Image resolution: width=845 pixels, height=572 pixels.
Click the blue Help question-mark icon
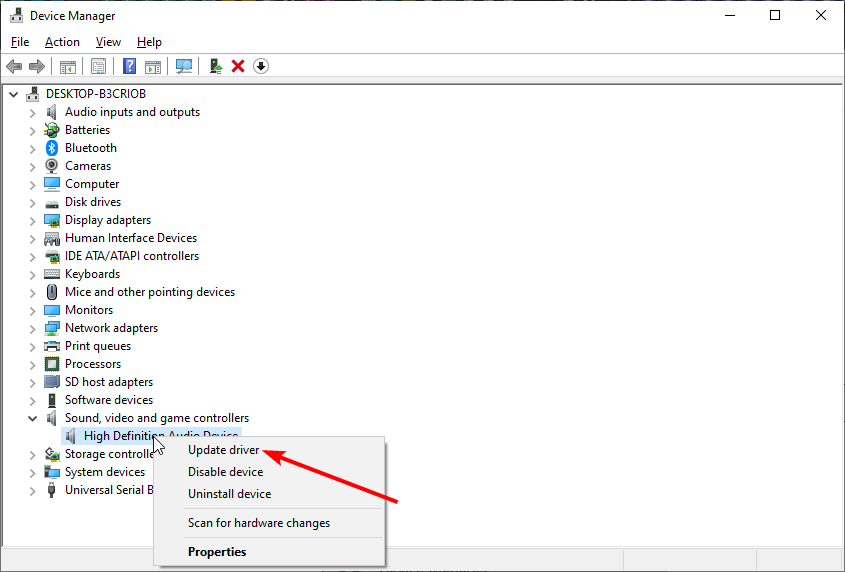[x=129, y=66]
